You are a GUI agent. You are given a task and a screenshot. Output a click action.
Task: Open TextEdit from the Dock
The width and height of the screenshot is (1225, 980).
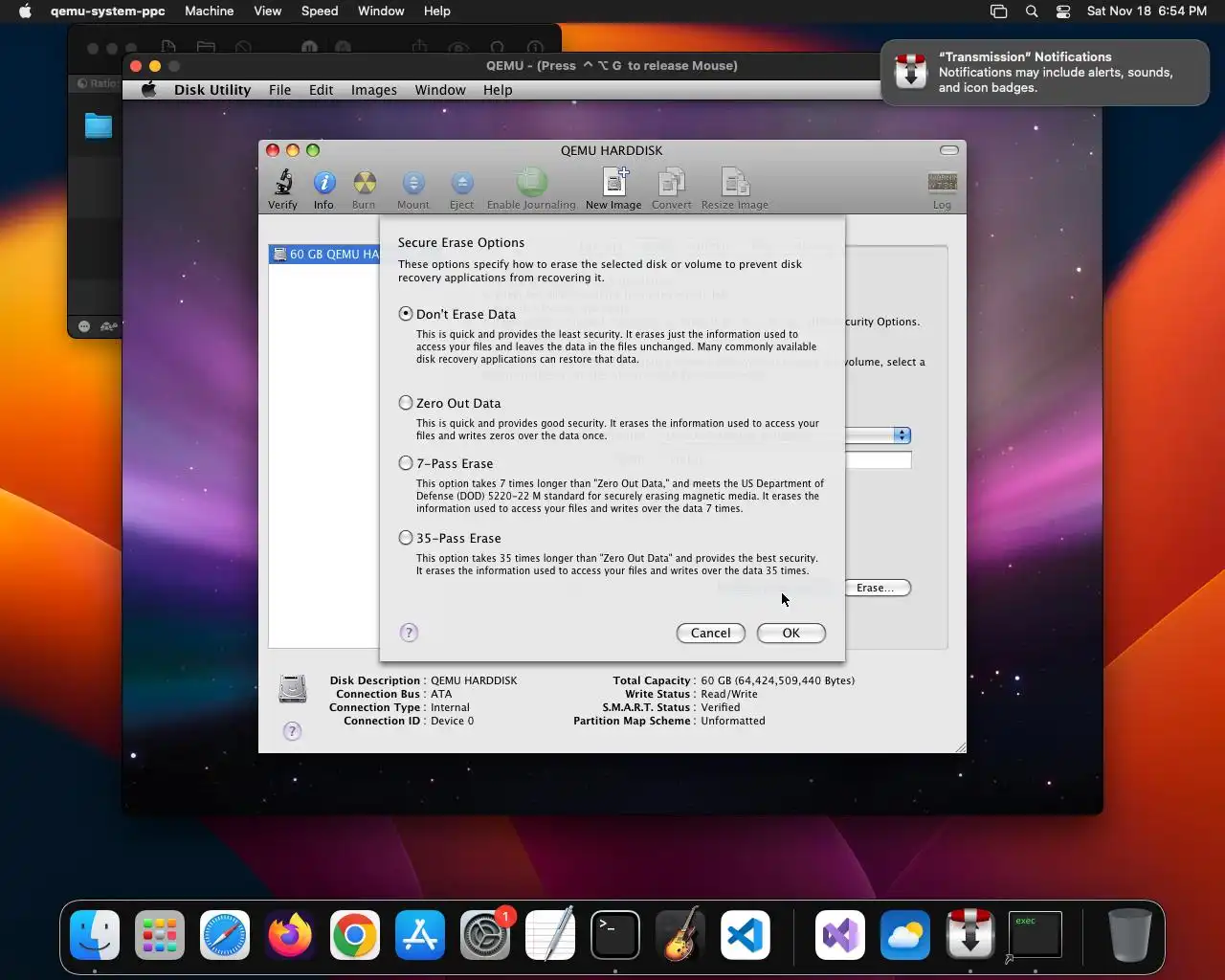550,935
